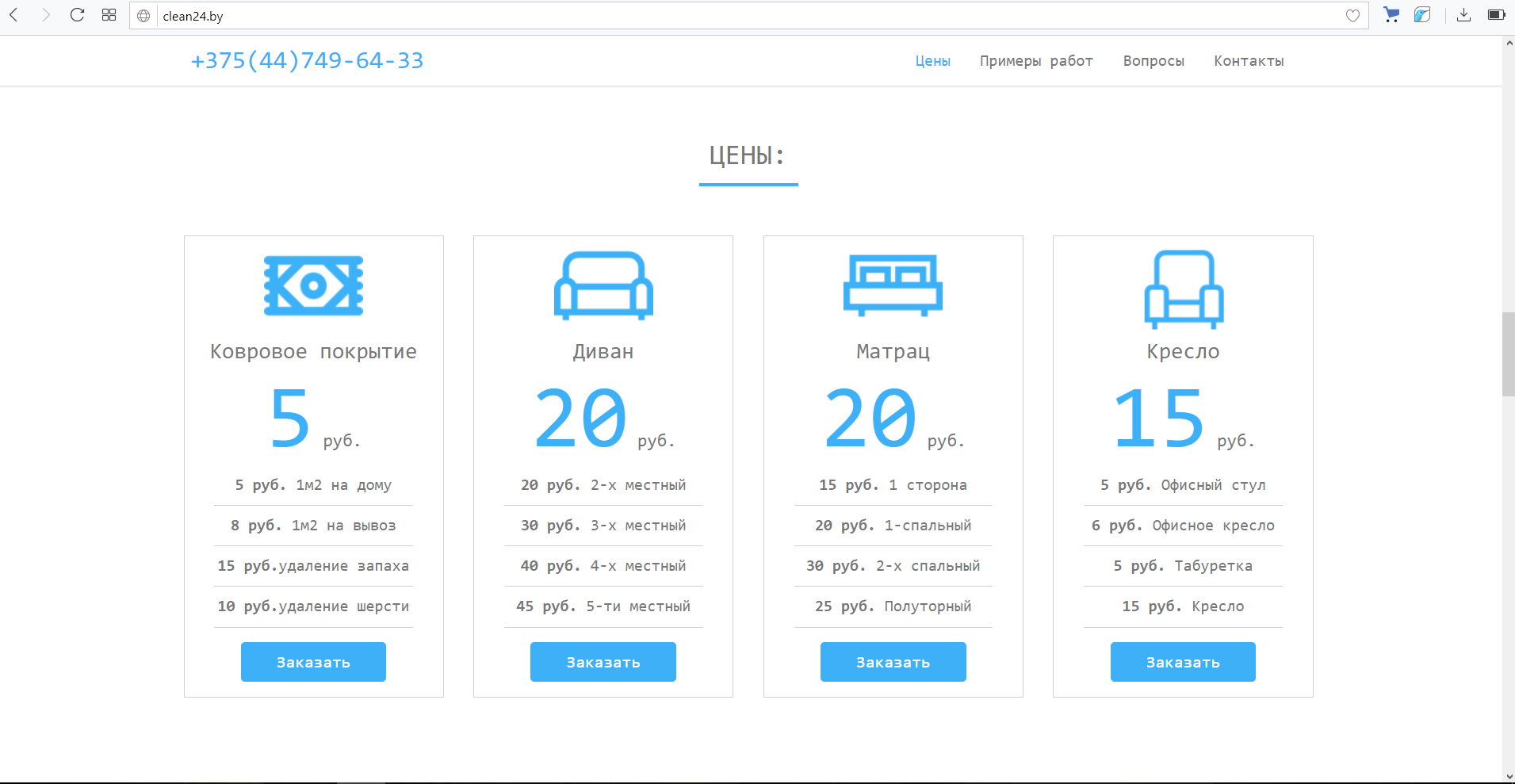Navigate to Контакты in the header

click(1249, 61)
